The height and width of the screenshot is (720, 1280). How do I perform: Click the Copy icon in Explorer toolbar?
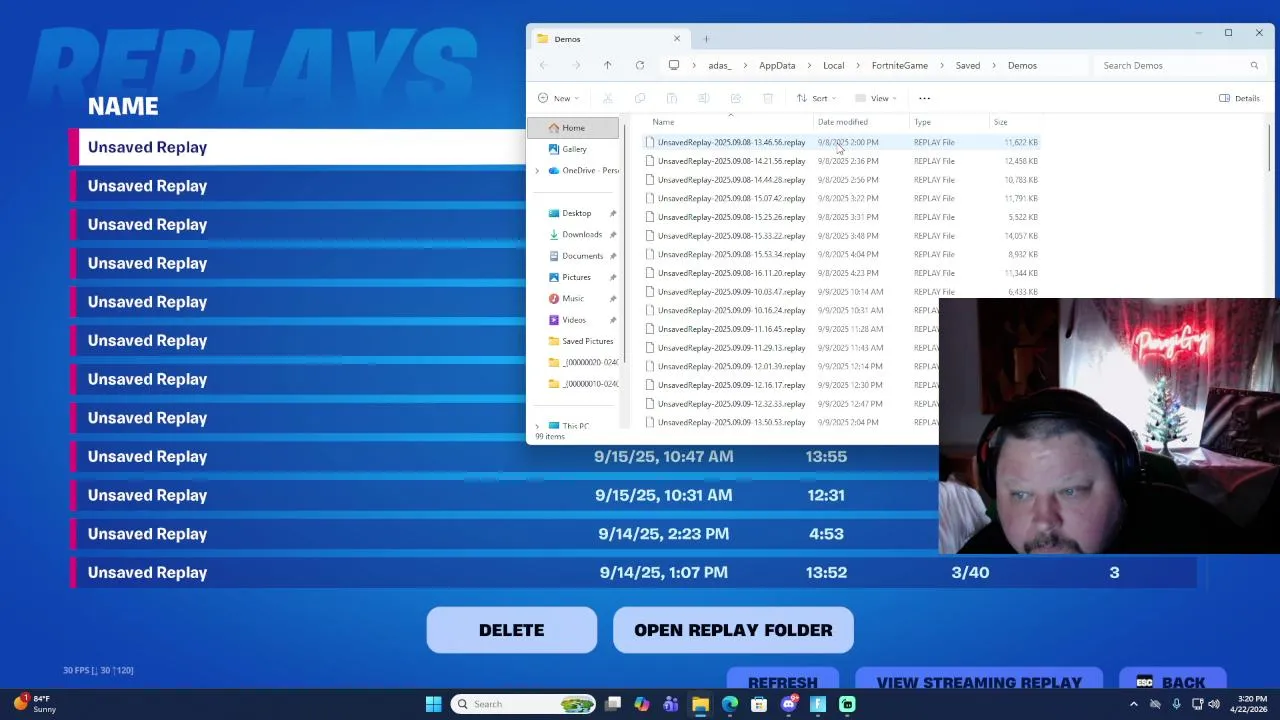640,98
